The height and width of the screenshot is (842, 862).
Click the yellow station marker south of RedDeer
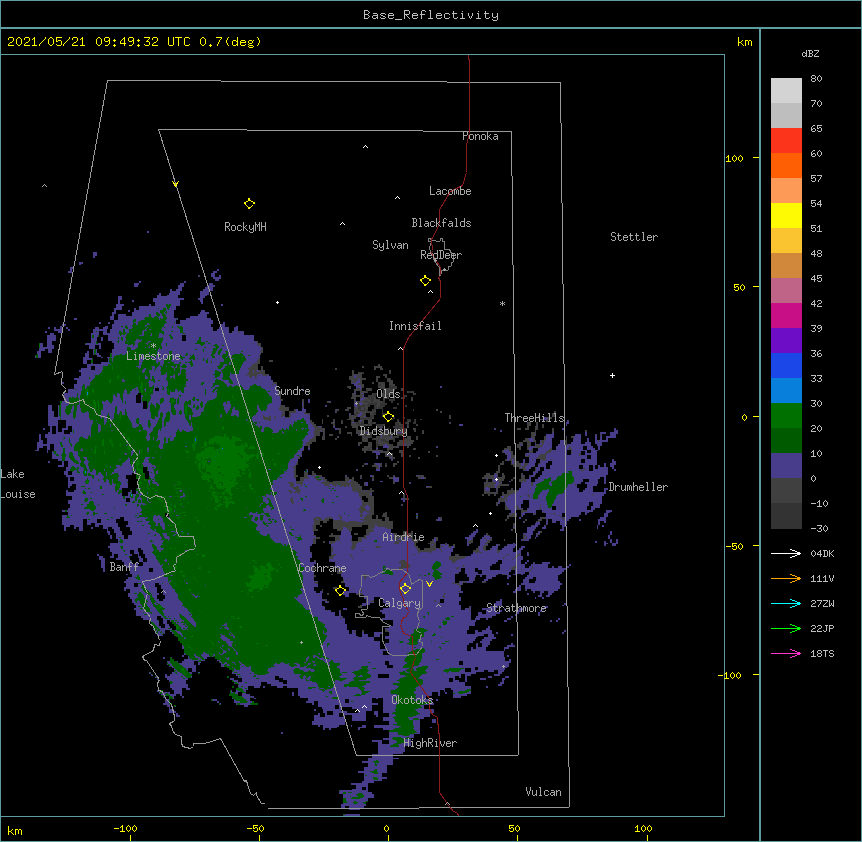[x=425, y=281]
